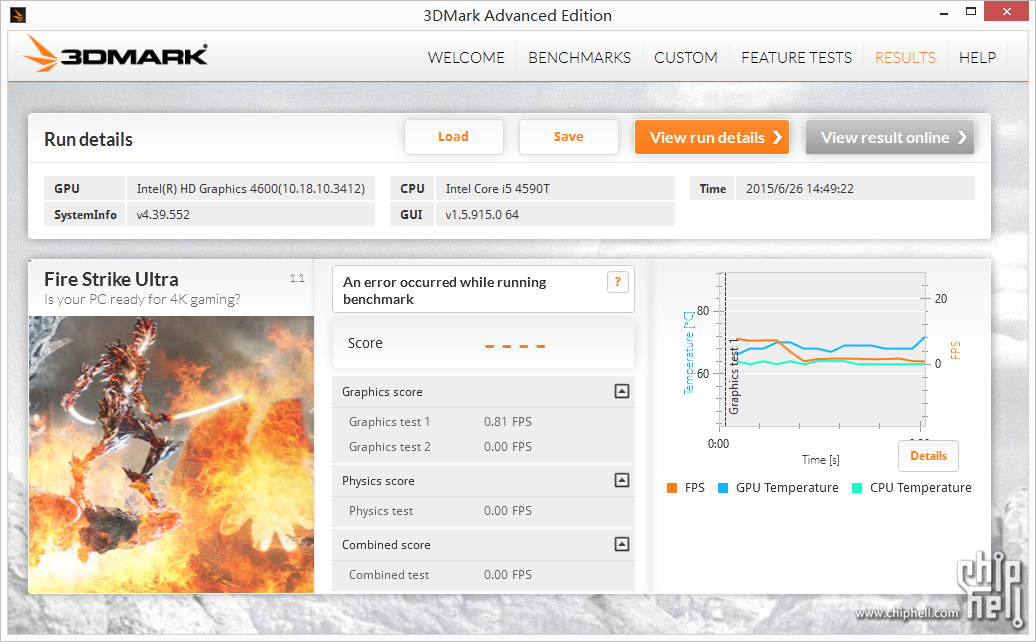Screen dimensions: 1036x642
Task: Go to the CUSTOM tab
Action: click(686, 57)
